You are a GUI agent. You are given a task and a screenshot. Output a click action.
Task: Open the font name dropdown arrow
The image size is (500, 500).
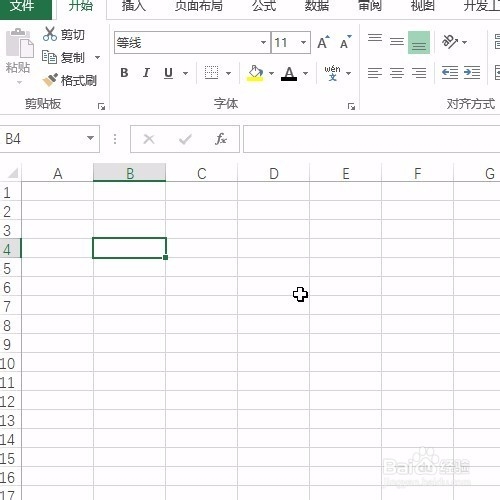[x=263, y=42]
